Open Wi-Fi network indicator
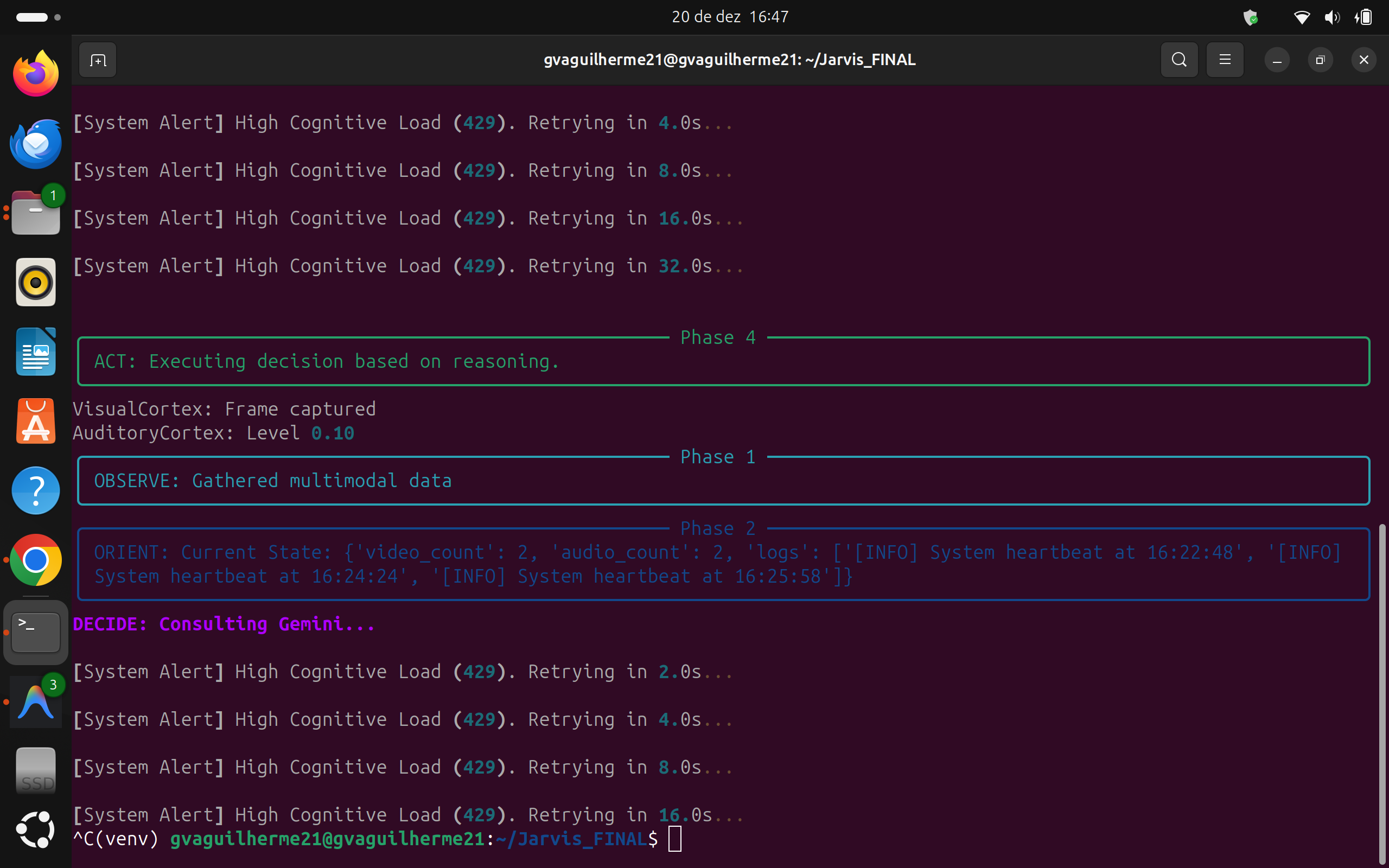The height and width of the screenshot is (868, 1389). (x=1301, y=17)
